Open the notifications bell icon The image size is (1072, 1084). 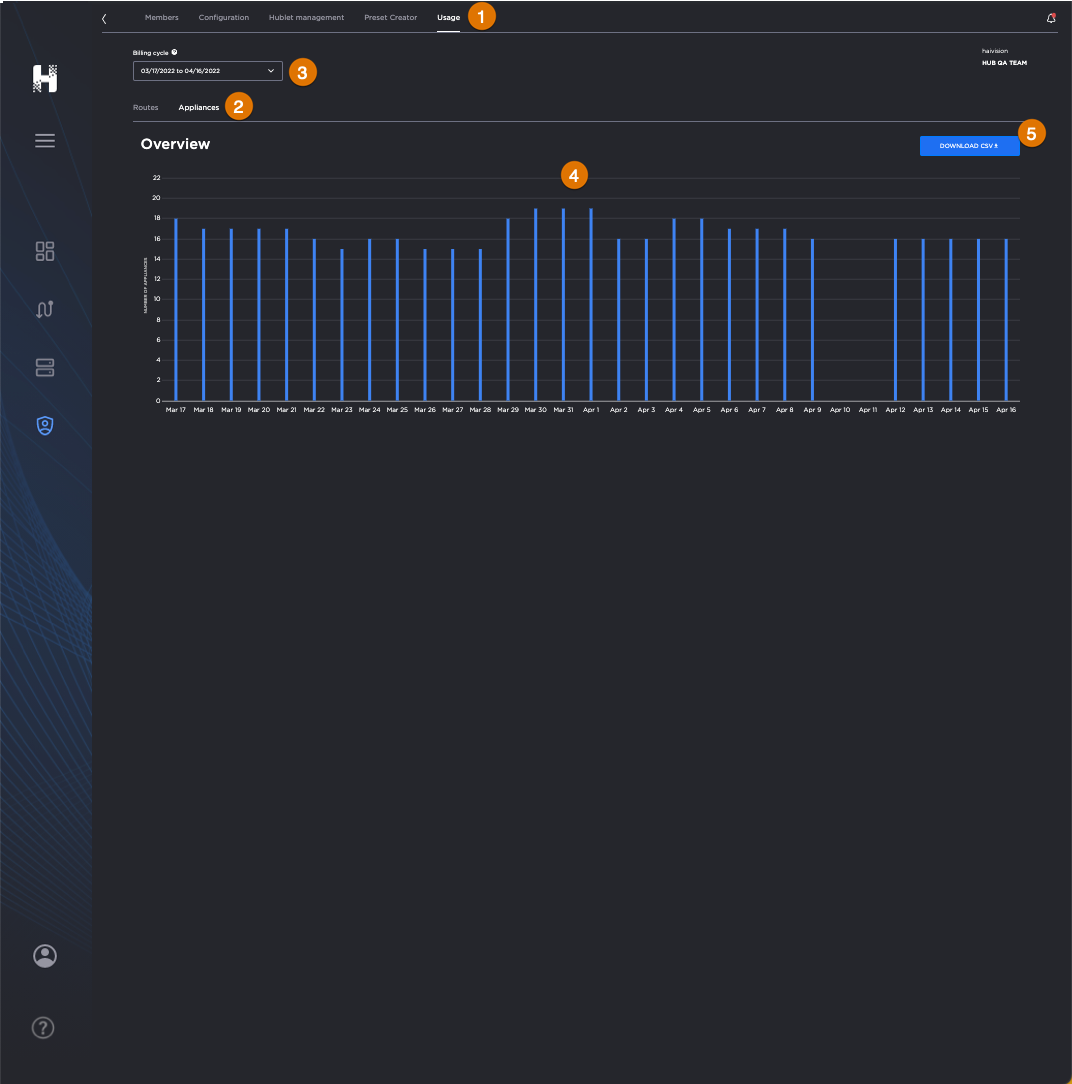[1050, 17]
